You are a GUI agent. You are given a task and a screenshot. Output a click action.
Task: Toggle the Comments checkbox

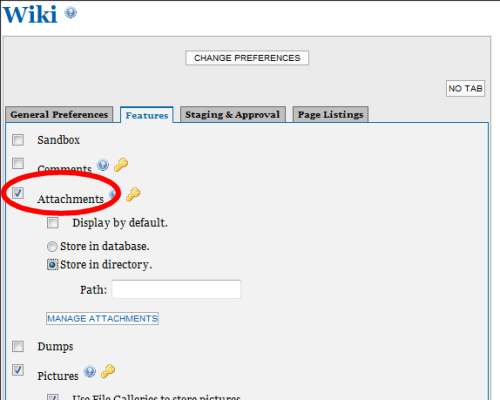pyautogui.click(x=18, y=163)
